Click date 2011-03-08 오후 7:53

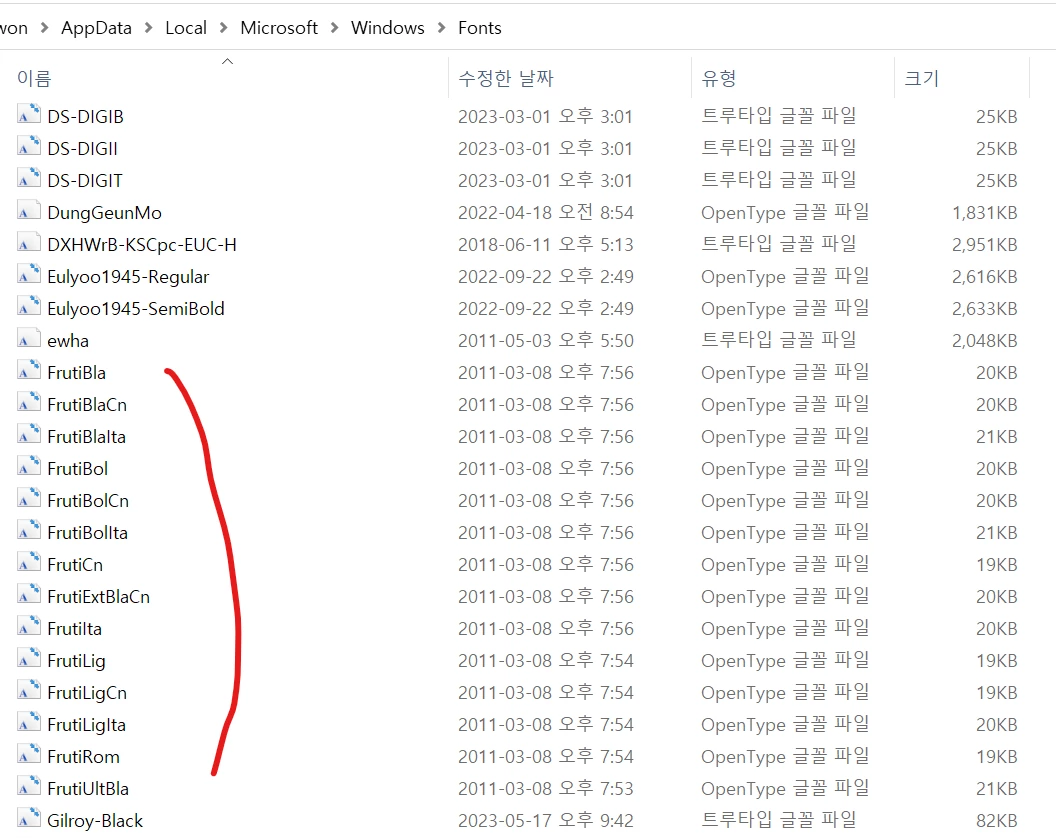[x=546, y=789]
